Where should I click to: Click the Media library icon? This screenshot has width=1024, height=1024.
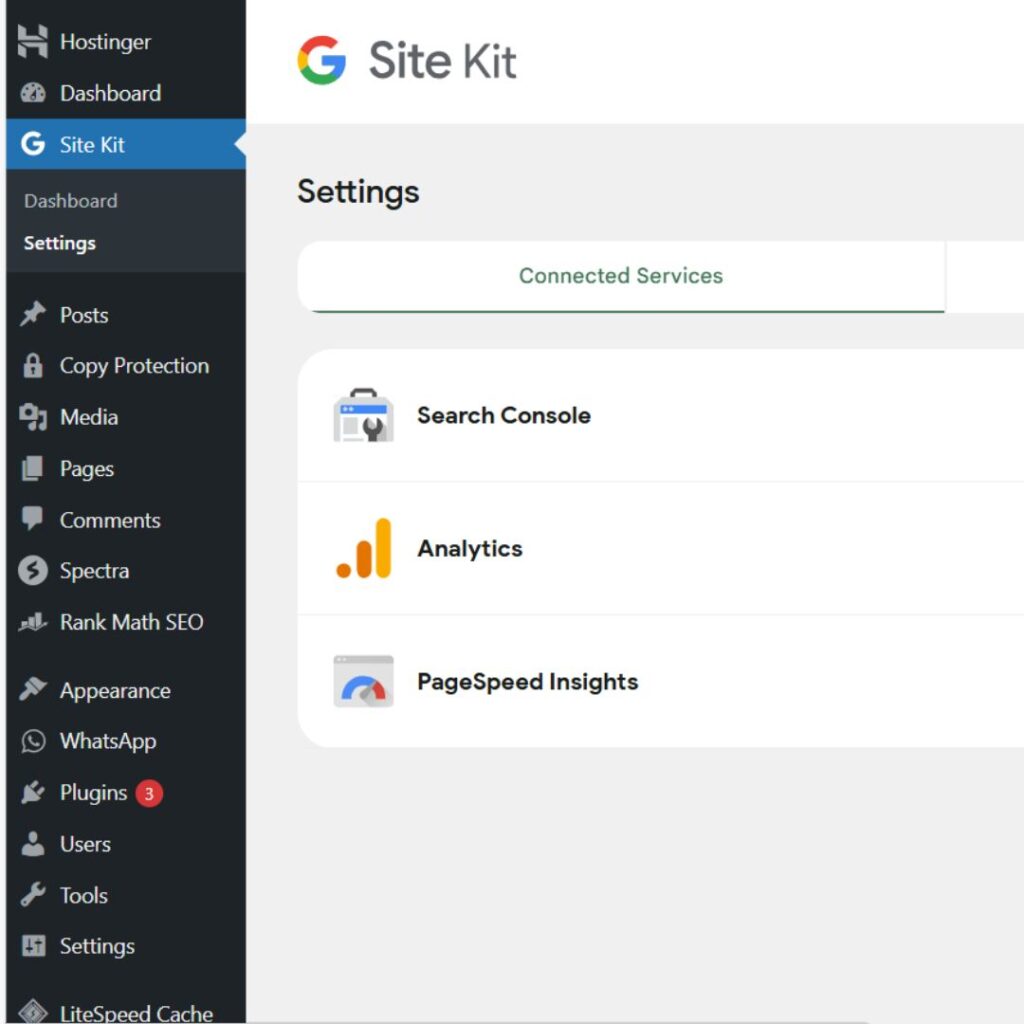coord(33,417)
